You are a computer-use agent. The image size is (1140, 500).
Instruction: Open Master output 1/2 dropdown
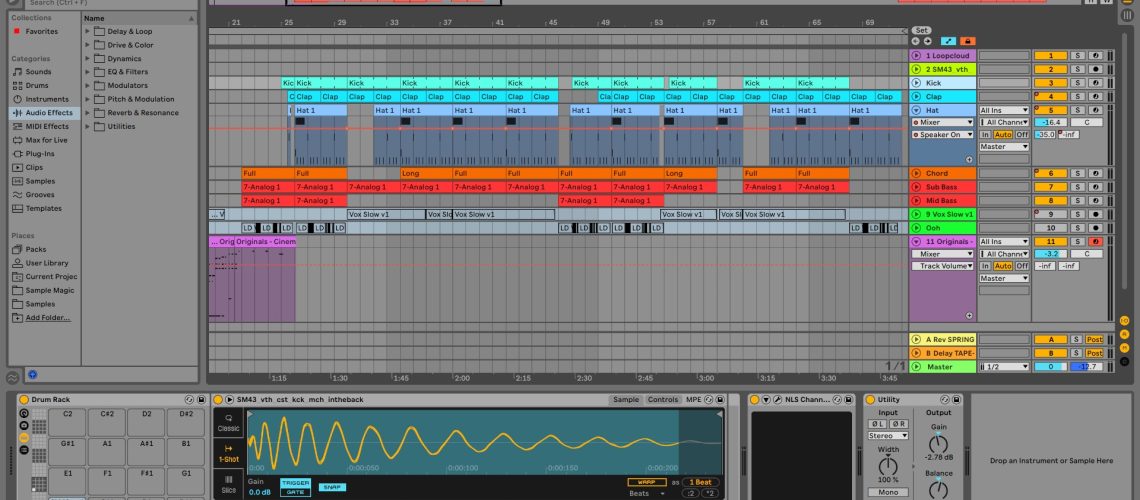point(1004,367)
